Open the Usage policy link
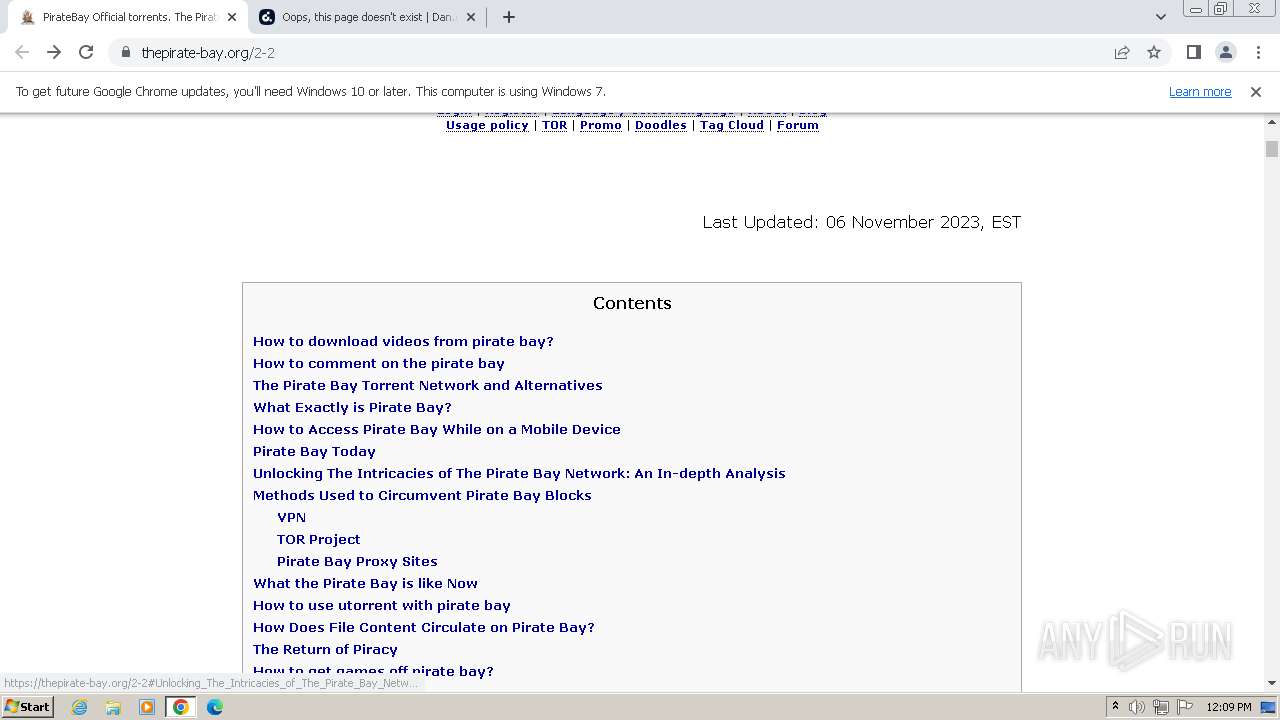Viewport: 1280px width, 720px height. (487, 125)
